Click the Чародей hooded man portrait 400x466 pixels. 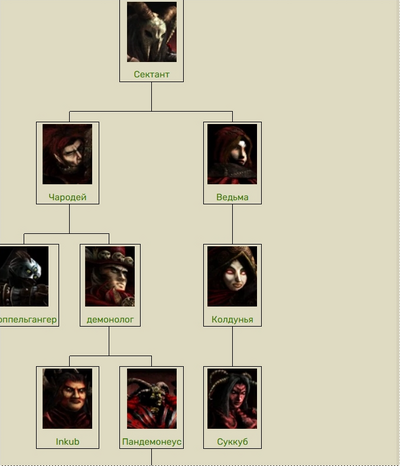[x=67, y=154]
